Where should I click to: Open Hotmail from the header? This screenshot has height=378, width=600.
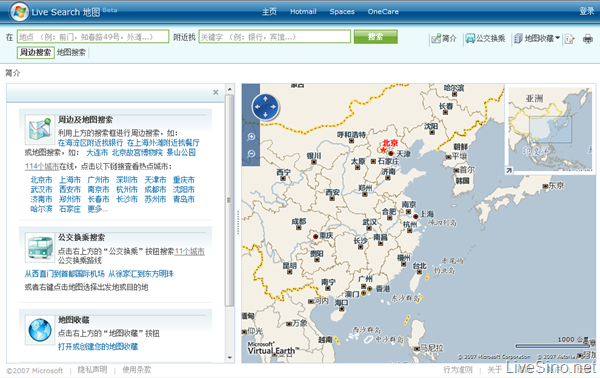point(303,11)
